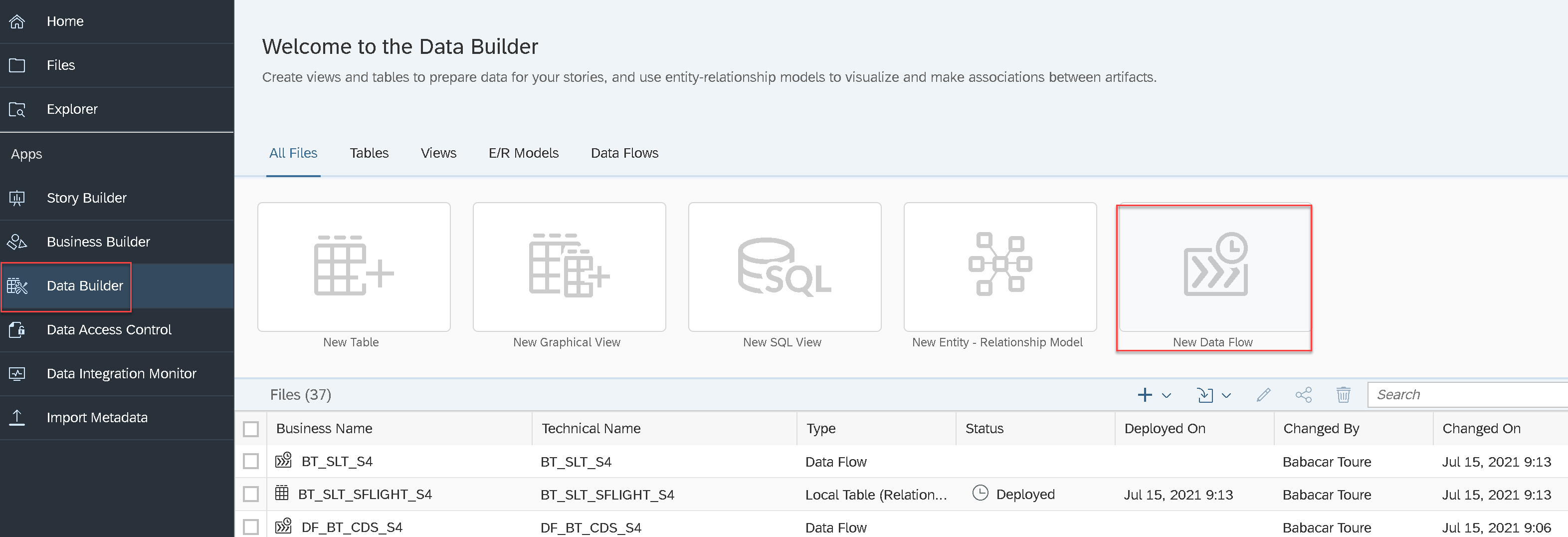Click the Changed On column header

pos(1501,429)
